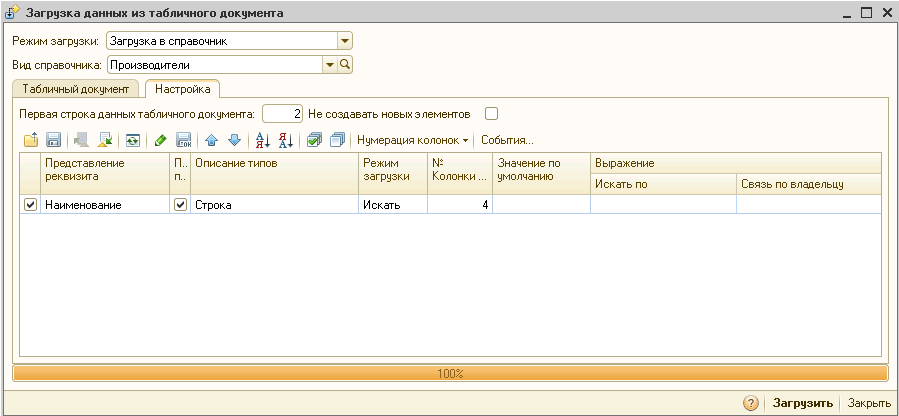
Task: Click the save settings floppy icon
Action: tap(53, 140)
